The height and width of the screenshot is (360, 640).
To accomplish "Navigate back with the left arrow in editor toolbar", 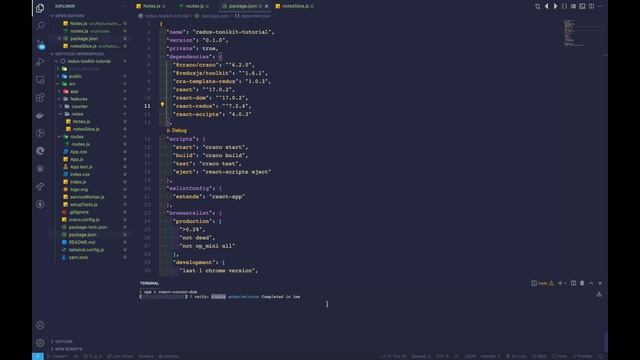I will pos(547,6).
